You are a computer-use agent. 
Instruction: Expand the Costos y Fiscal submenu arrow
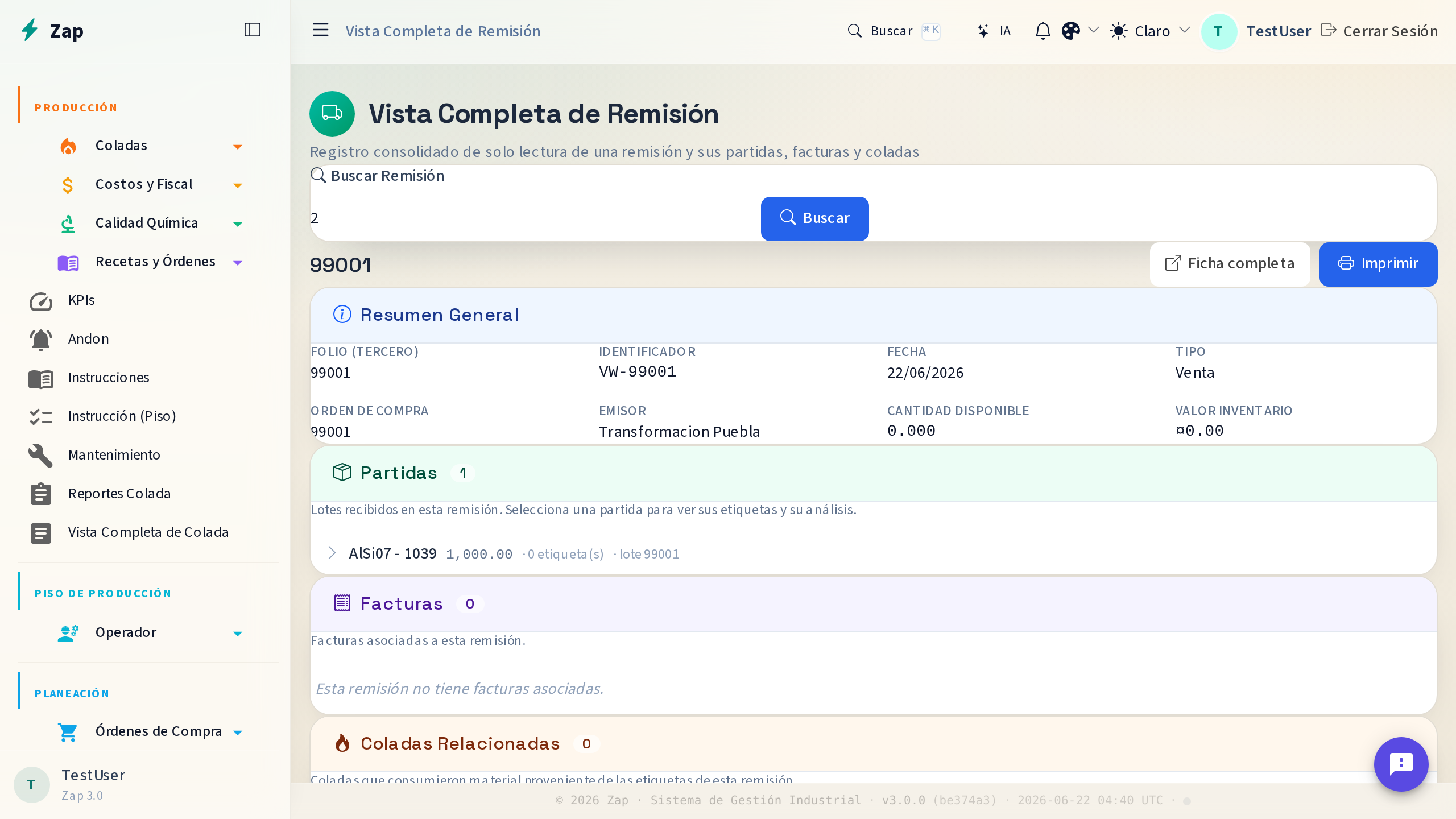tap(238, 185)
